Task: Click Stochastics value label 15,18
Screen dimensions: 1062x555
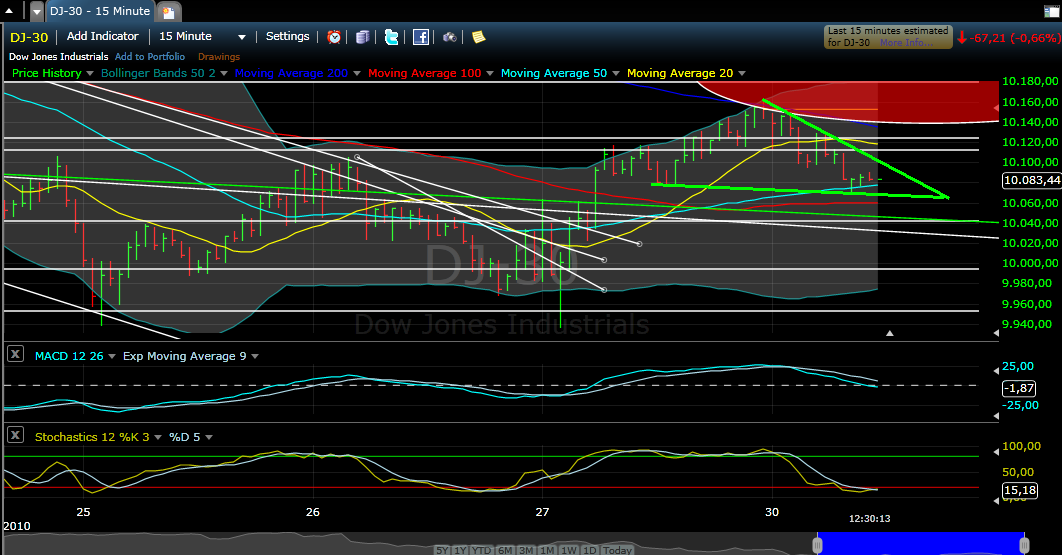Action: [x=1019, y=490]
